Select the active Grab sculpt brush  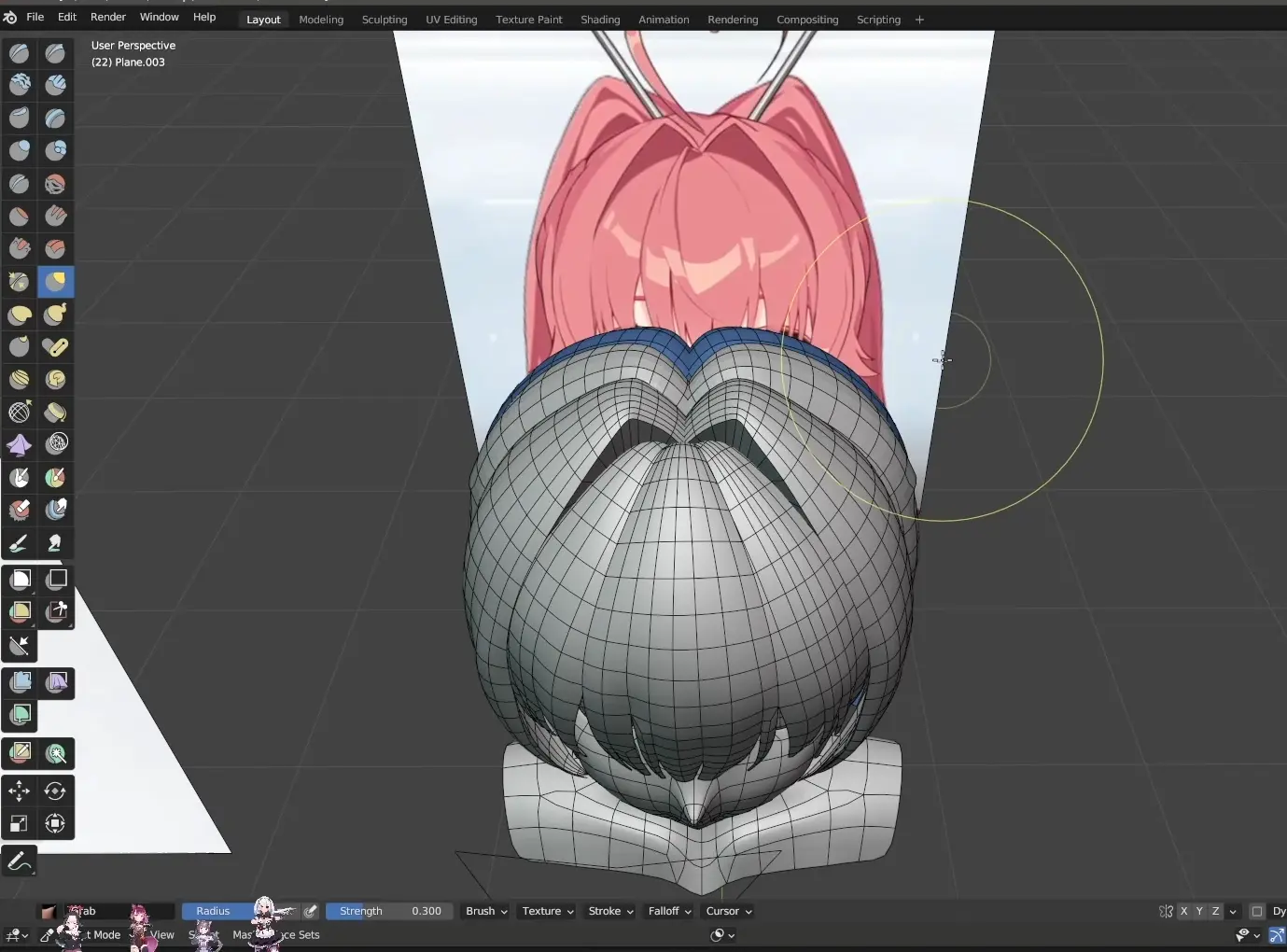click(x=55, y=281)
